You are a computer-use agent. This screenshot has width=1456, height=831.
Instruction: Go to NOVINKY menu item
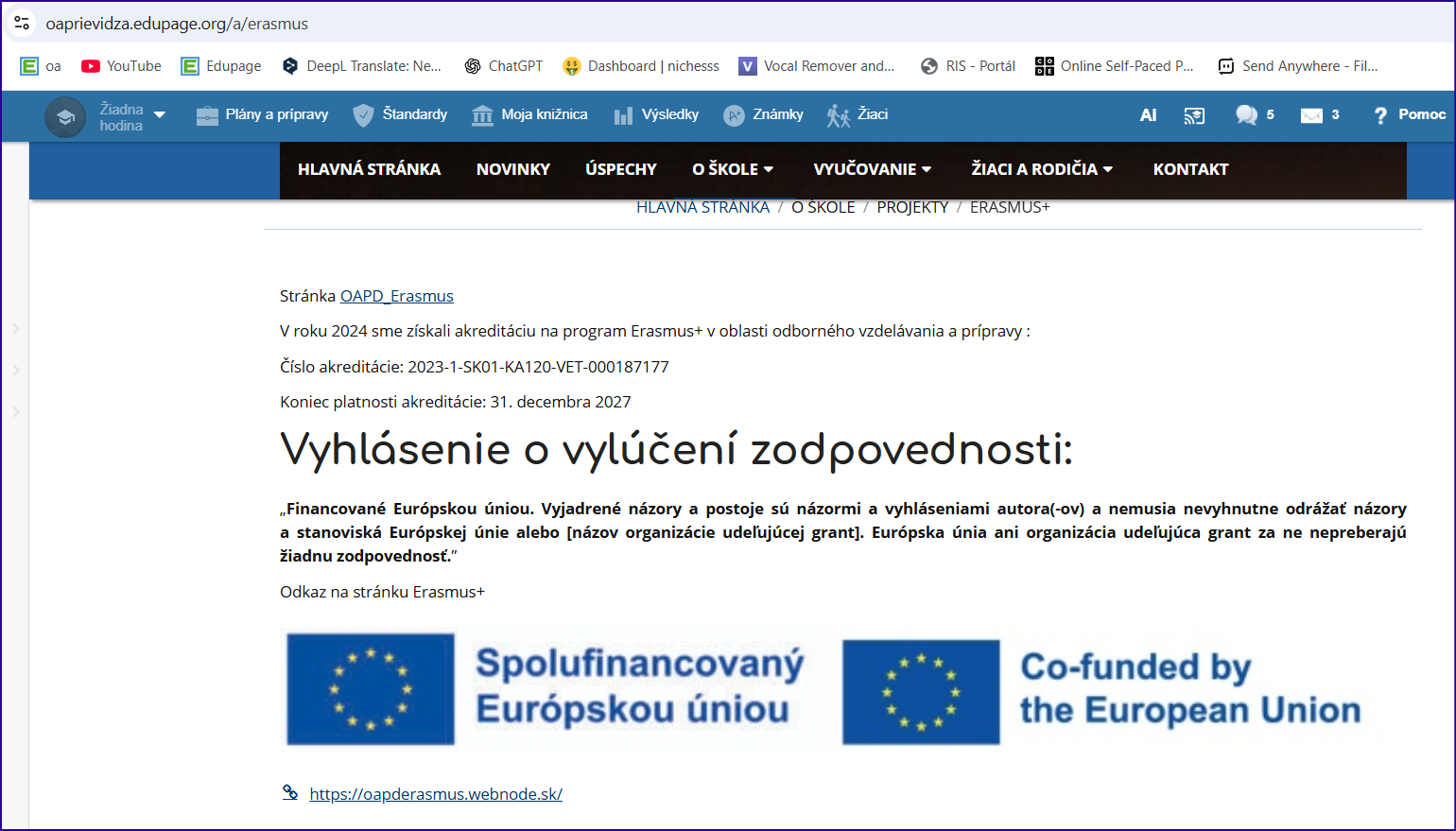click(512, 169)
